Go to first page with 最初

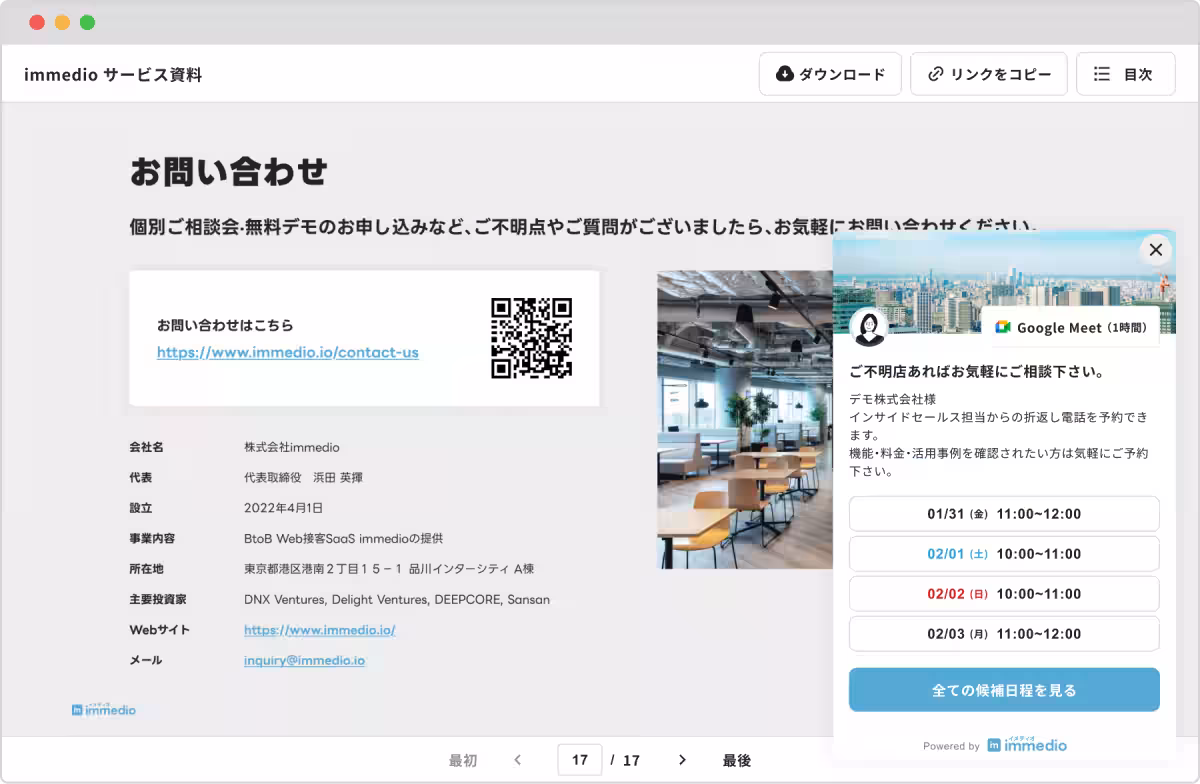(463, 760)
